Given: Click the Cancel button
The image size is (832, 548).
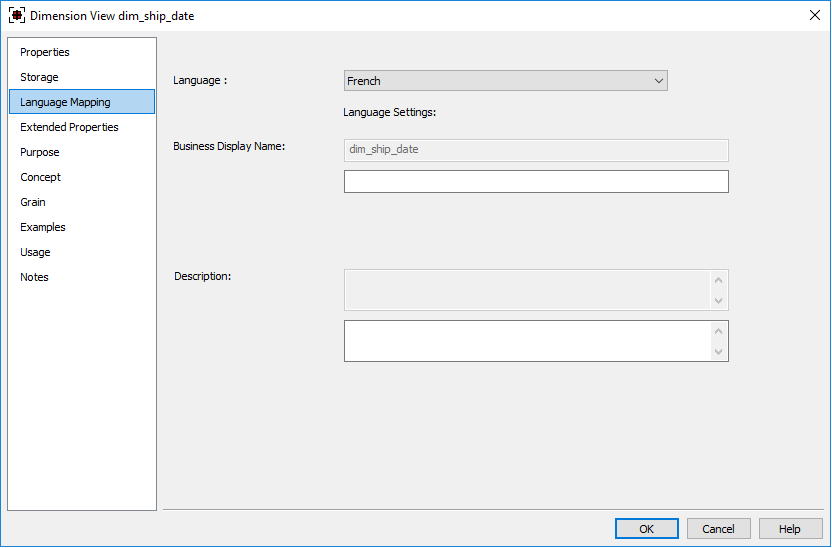Looking at the screenshot, I should [x=718, y=529].
